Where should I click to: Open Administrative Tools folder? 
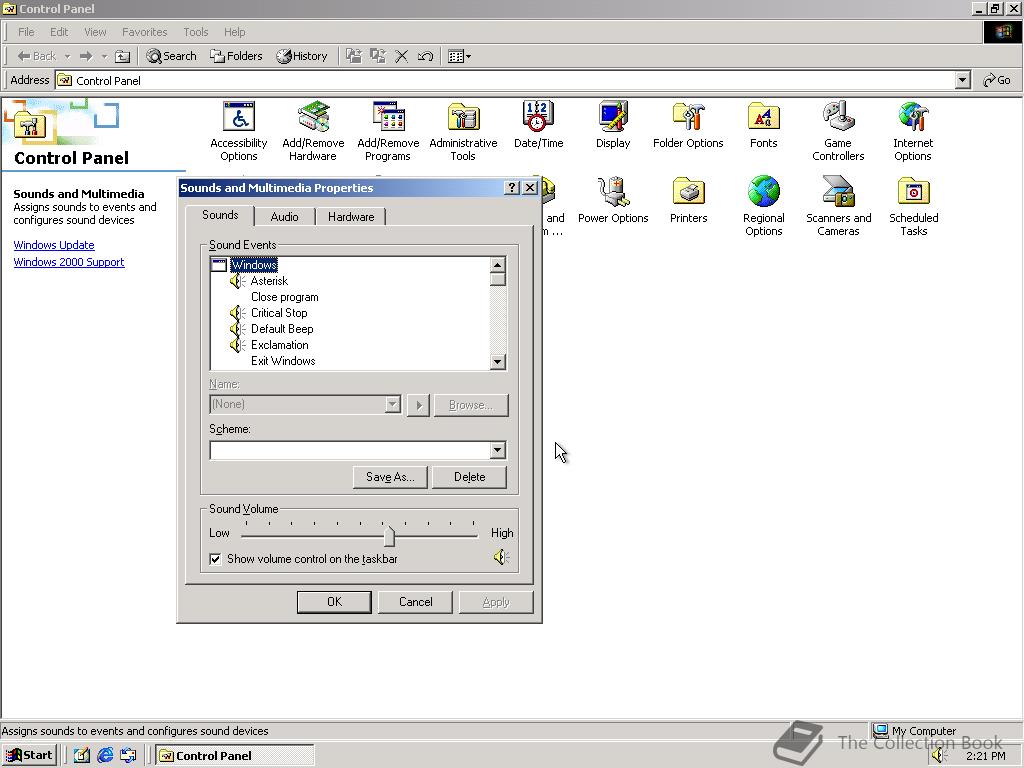click(463, 131)
